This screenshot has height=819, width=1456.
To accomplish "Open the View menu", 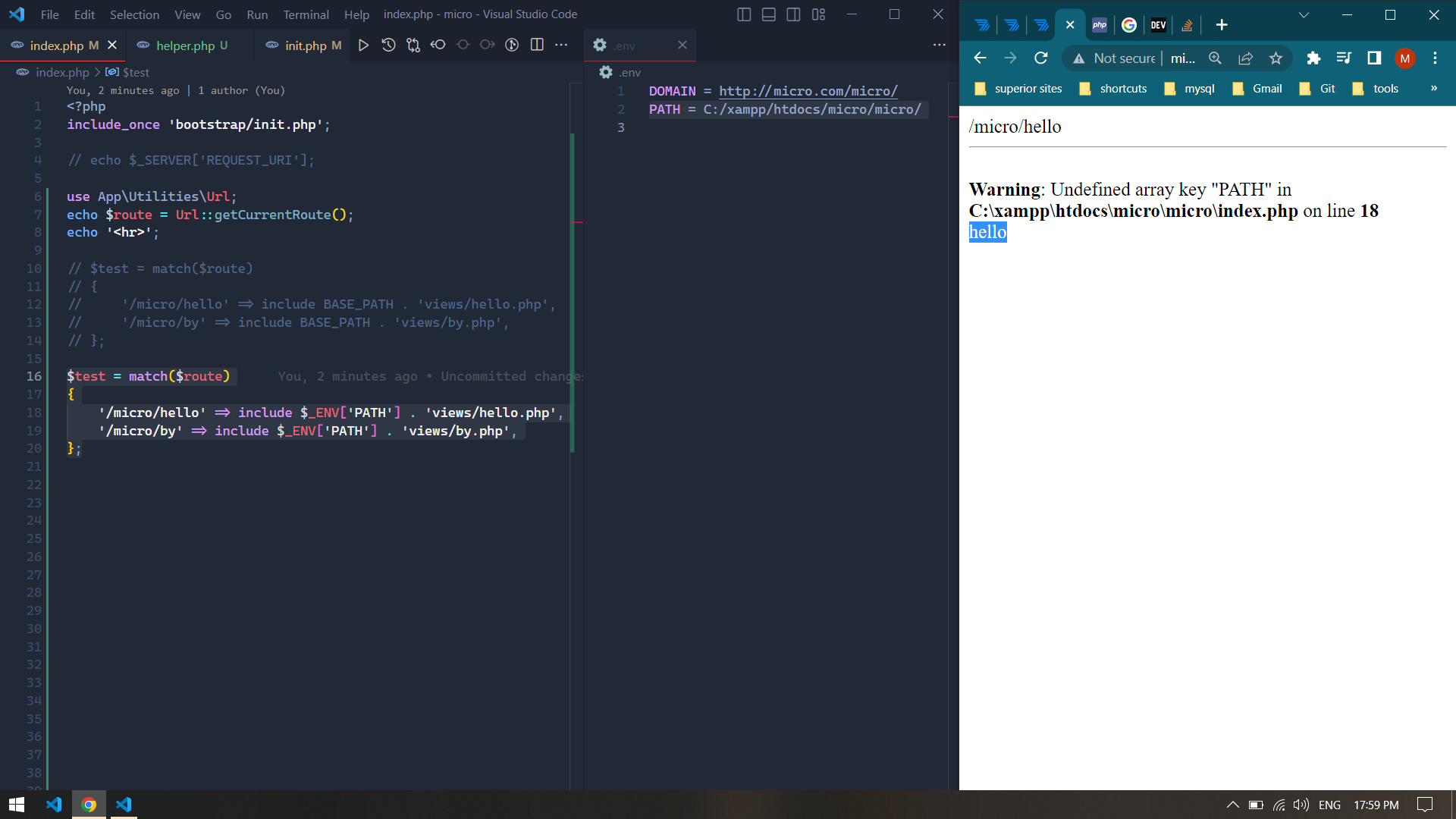I will 187,14.
